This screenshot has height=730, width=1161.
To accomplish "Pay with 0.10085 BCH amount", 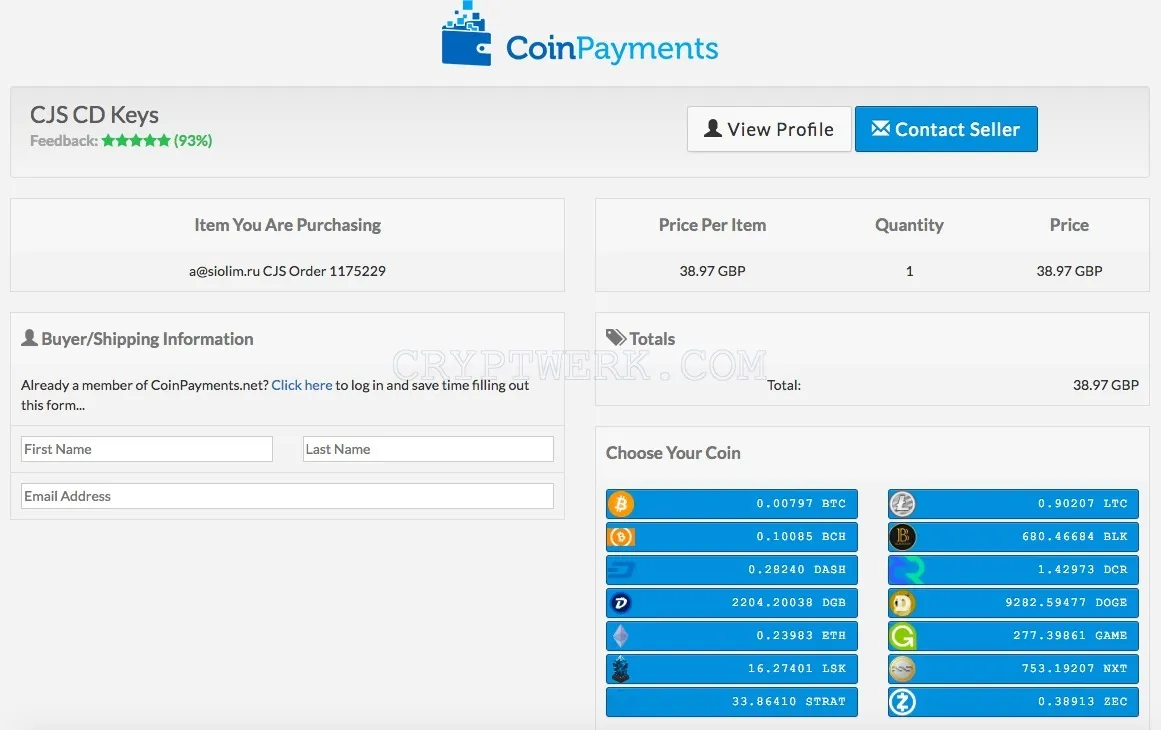I will click(732, 537).
